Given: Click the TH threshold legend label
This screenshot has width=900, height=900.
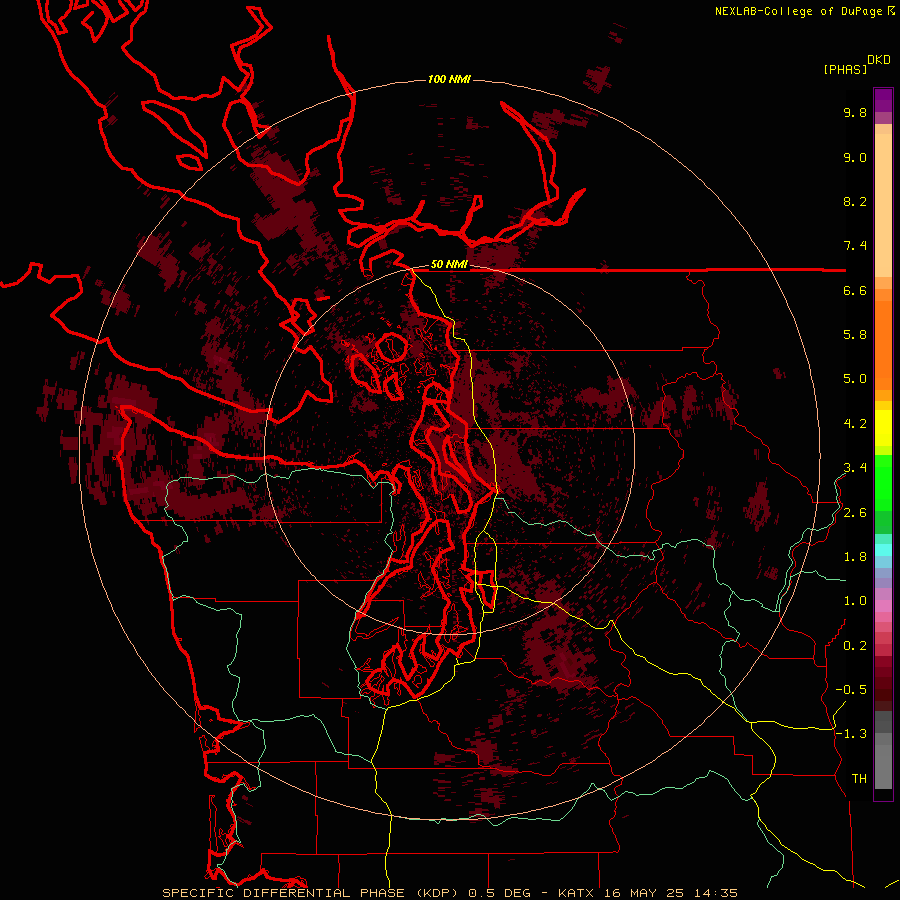Looking at the screenshot, I should pos(859,779).
